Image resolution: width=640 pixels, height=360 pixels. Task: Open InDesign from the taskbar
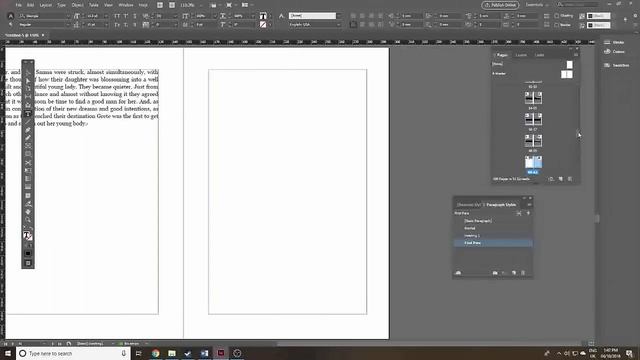tap(221, 353)
